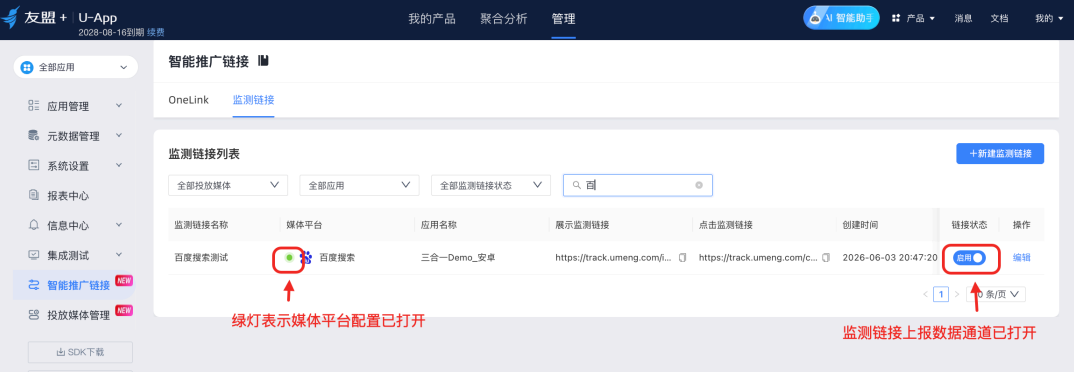Click the 应用管理 sidebar icon

pyautogui.click(x=34, y=106)
